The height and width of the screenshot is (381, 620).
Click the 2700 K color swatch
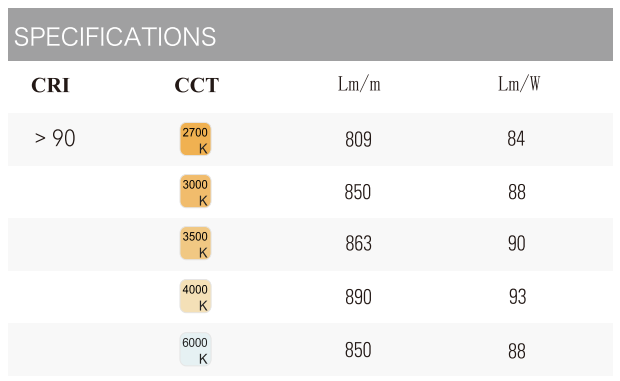[195, 139]
